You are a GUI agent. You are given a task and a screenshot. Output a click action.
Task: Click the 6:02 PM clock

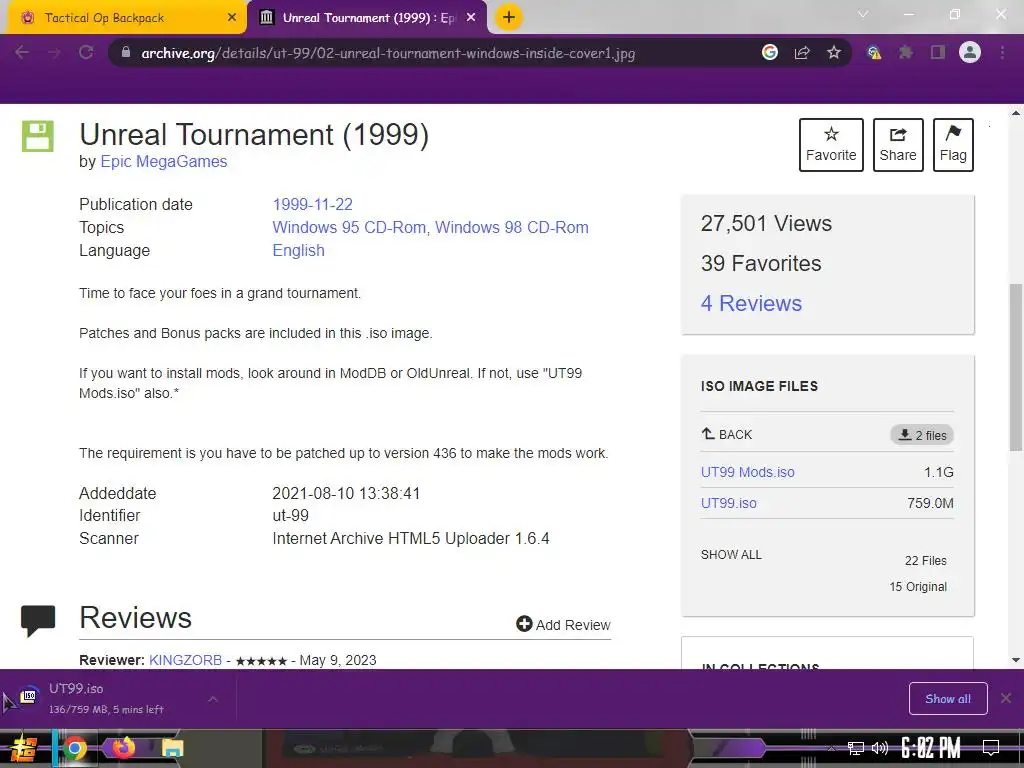click(931, 748)
